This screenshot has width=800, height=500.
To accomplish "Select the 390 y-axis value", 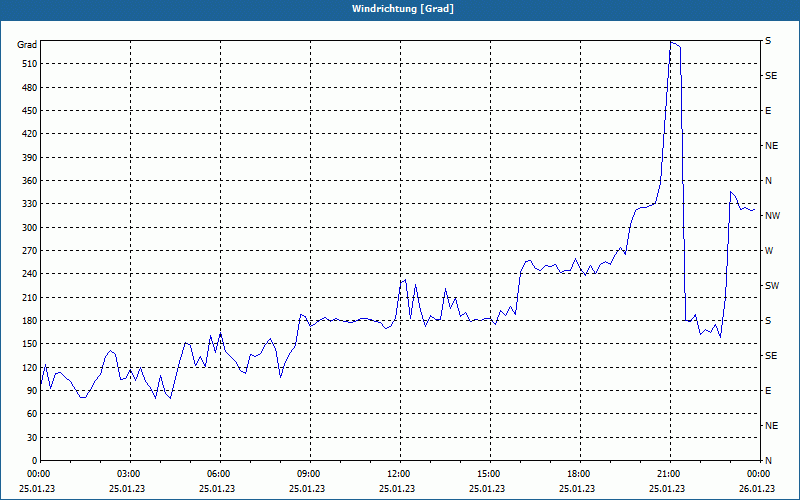I will (30, 157).
